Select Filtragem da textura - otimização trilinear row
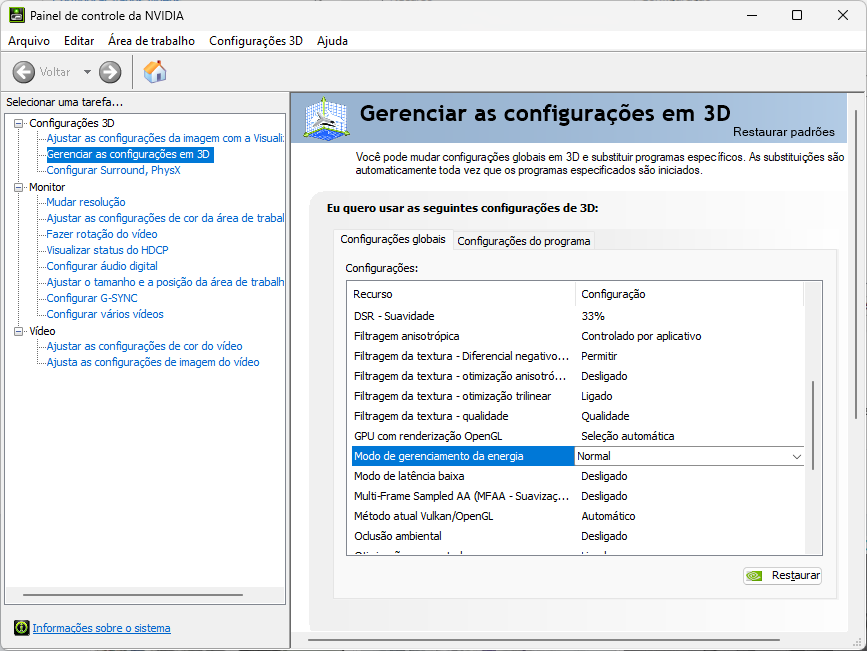Screen dimensions: 867x651 point(578,396)
